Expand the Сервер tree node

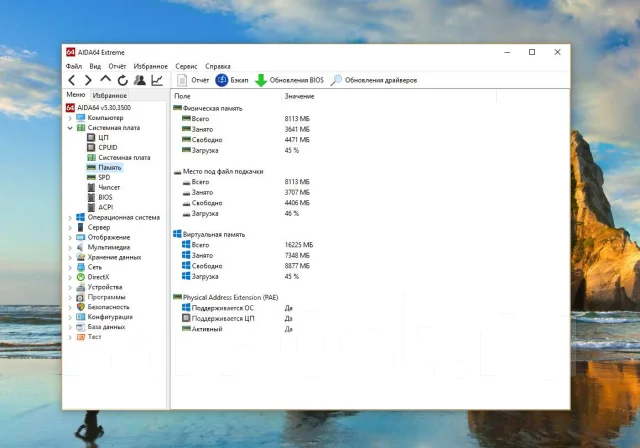pos(70,228)
